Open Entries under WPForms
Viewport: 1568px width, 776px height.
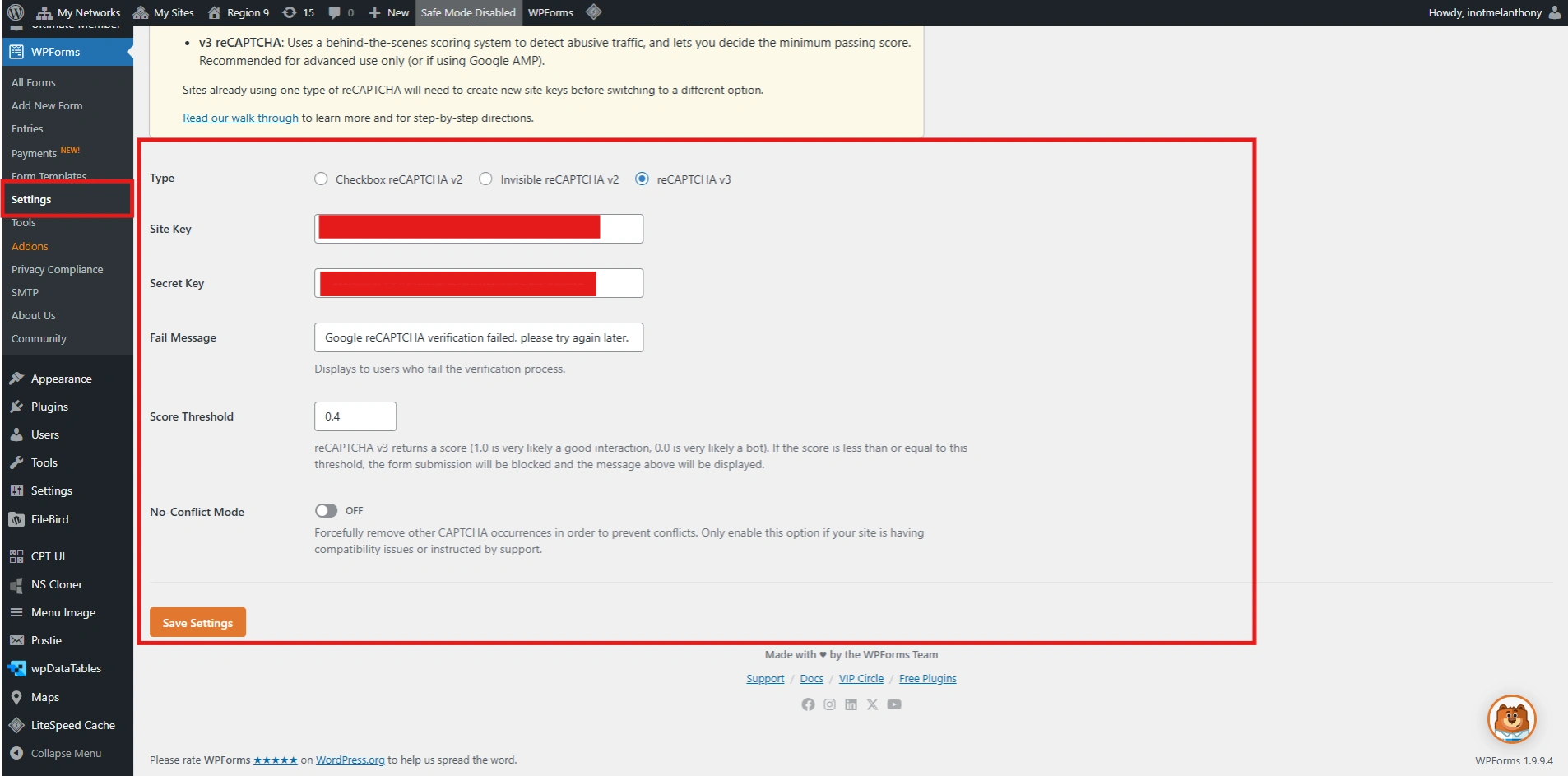pos(27,128)
